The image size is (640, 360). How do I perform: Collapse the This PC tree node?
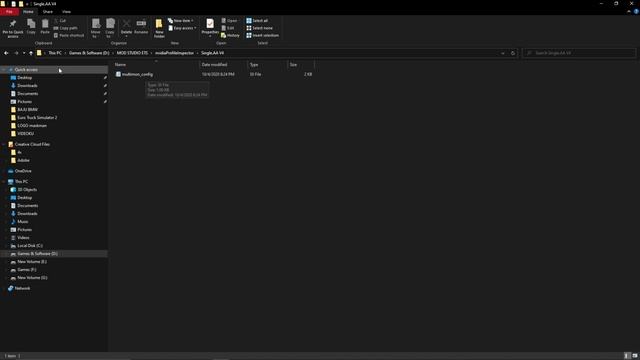pyautogui.click(x=4, y=182)
